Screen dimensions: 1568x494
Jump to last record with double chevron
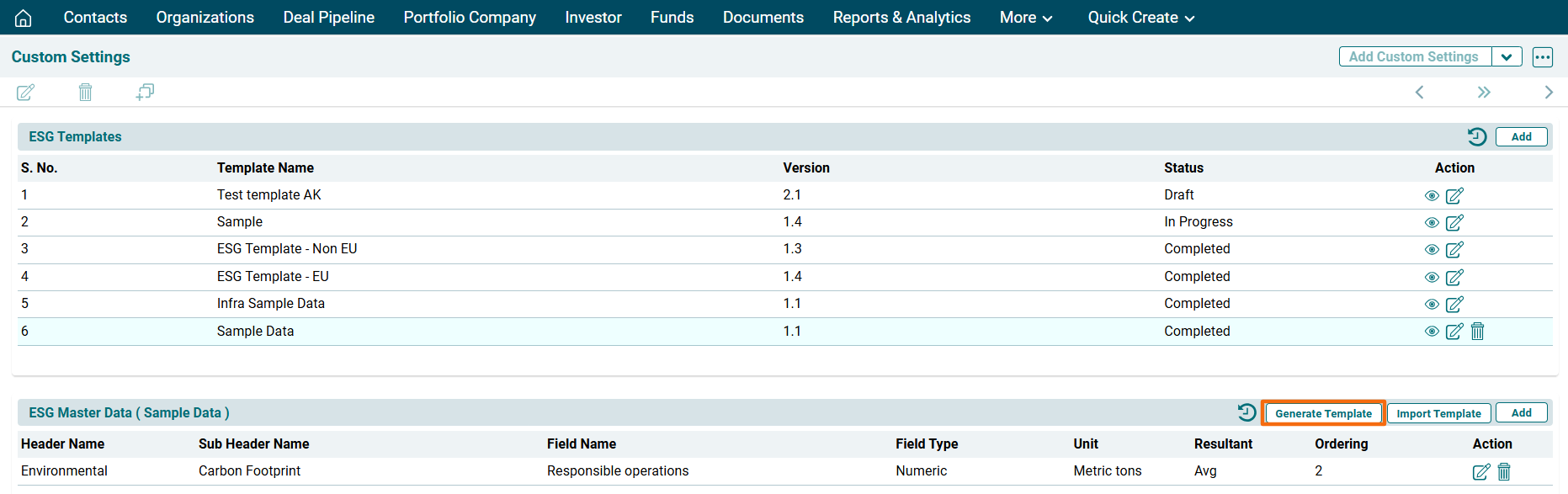click(x=1483, y=92)
